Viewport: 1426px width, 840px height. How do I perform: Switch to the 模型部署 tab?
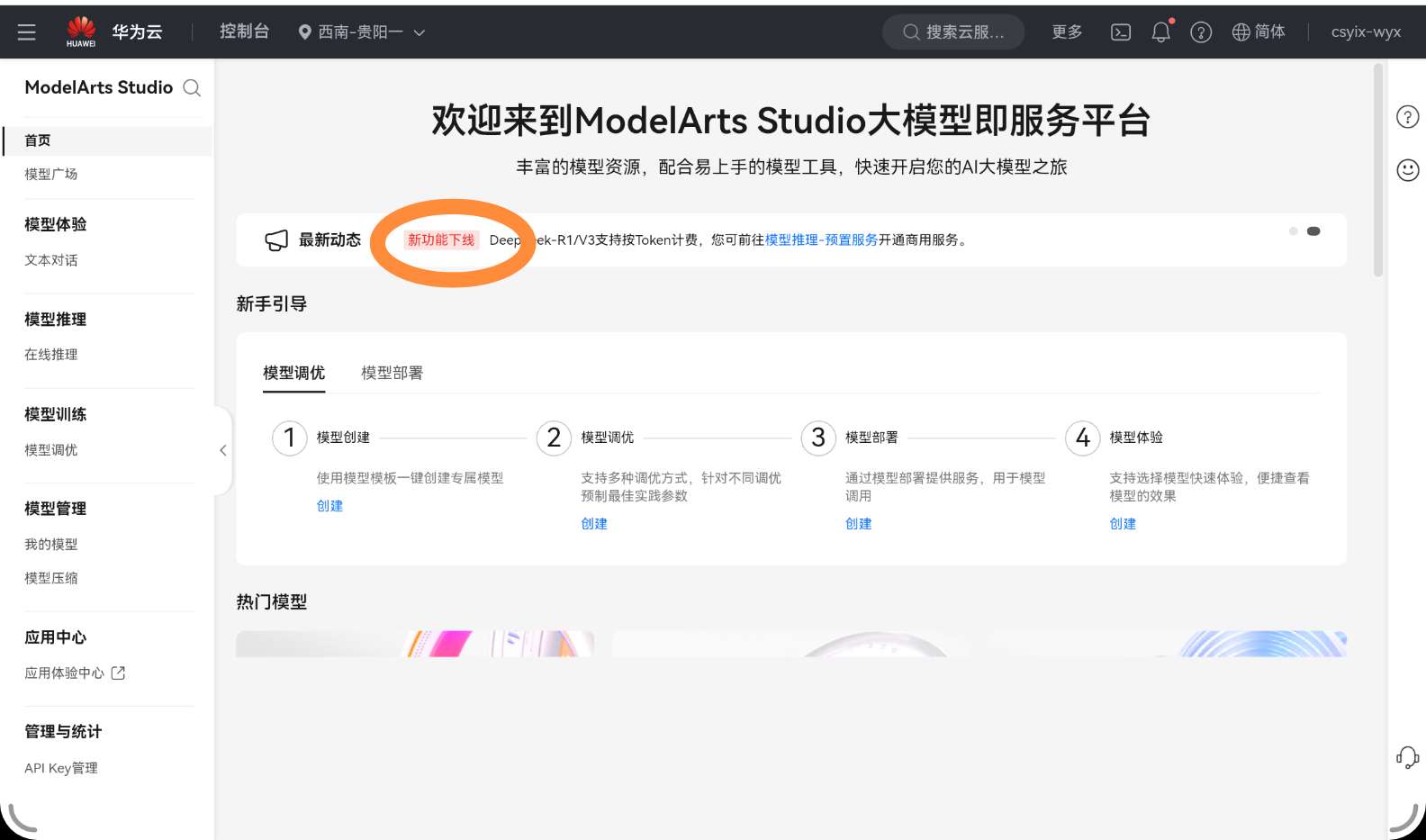392,373
